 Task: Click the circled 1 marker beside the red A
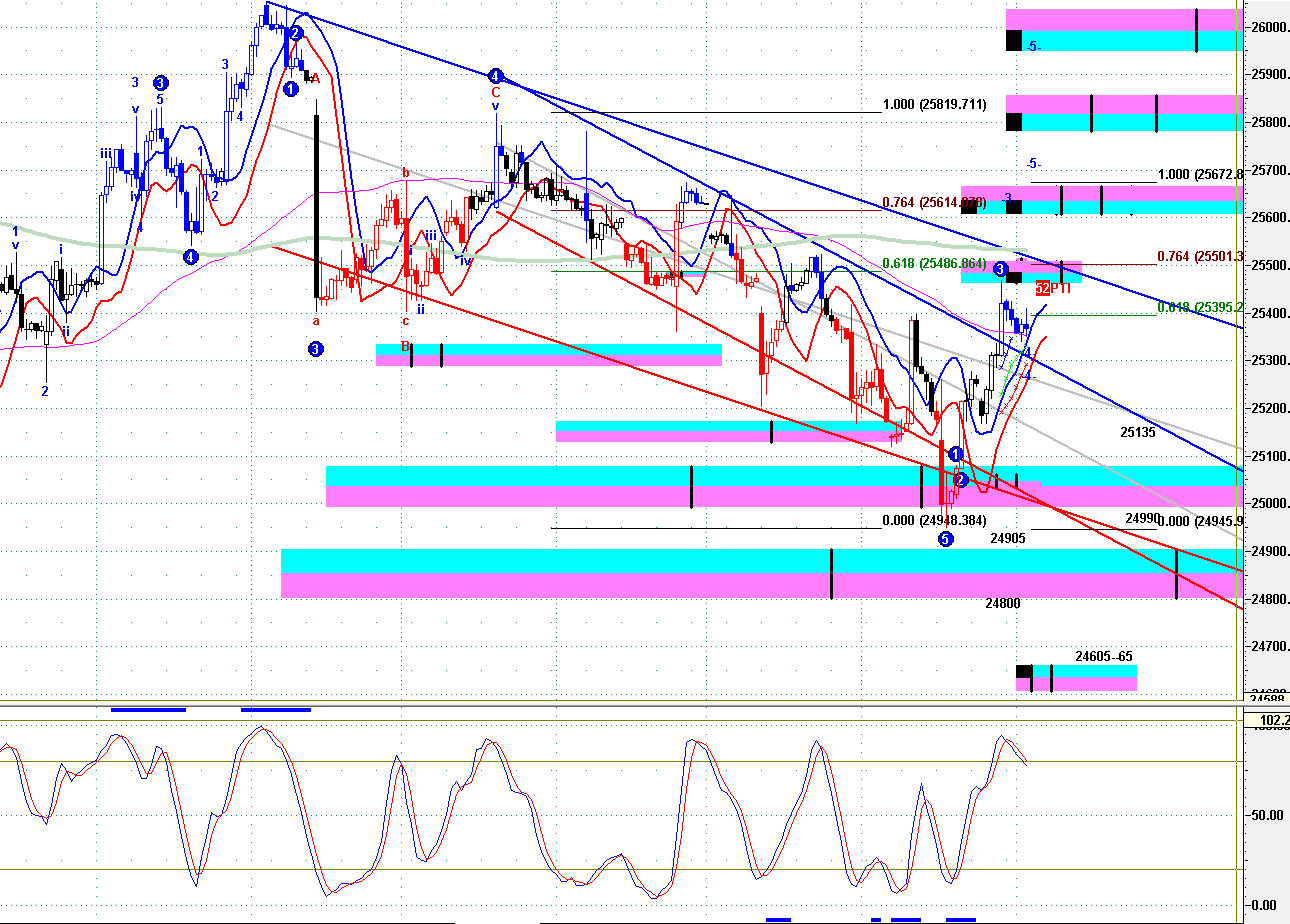pos(290,89)
